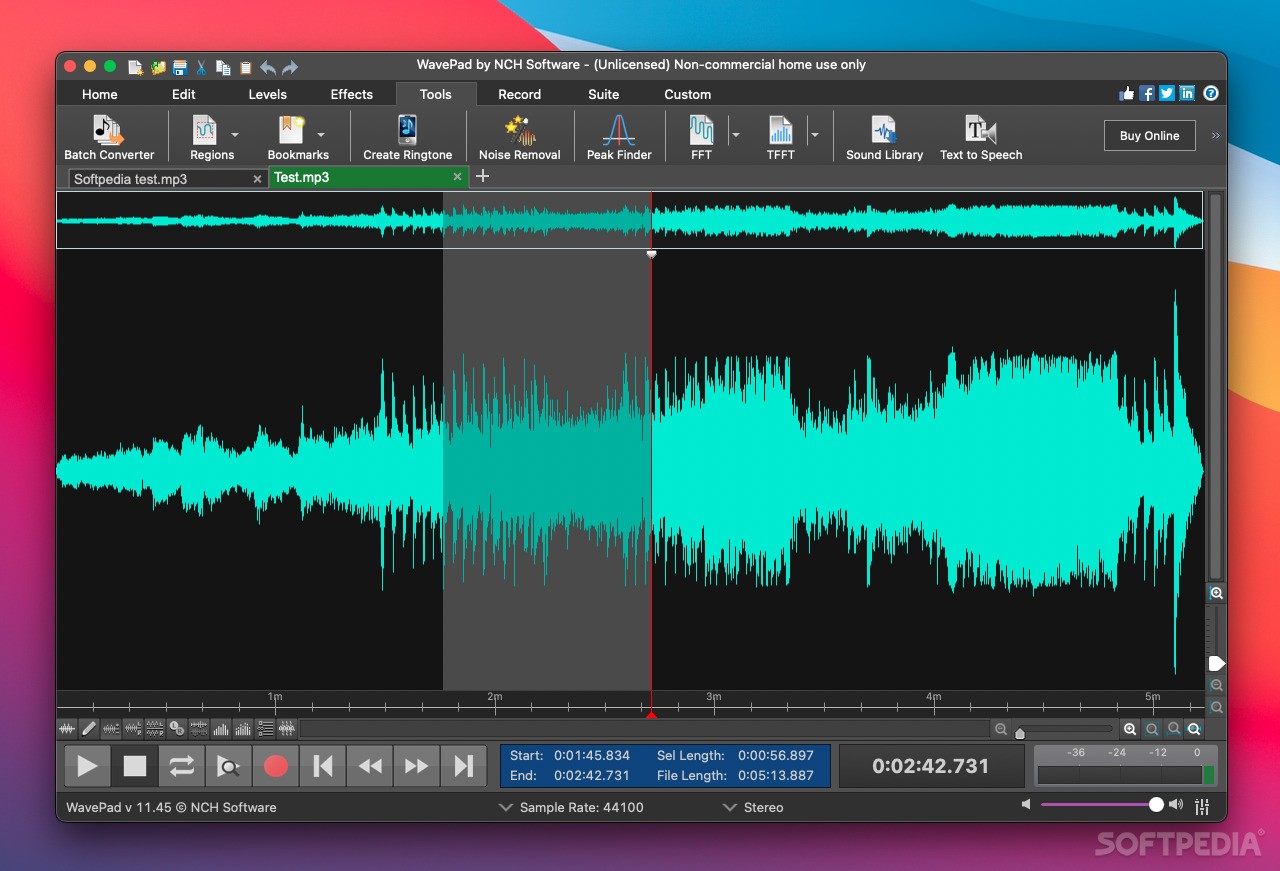
Task: Open the Batch Converter tool
Action: (x=109, y=137)
